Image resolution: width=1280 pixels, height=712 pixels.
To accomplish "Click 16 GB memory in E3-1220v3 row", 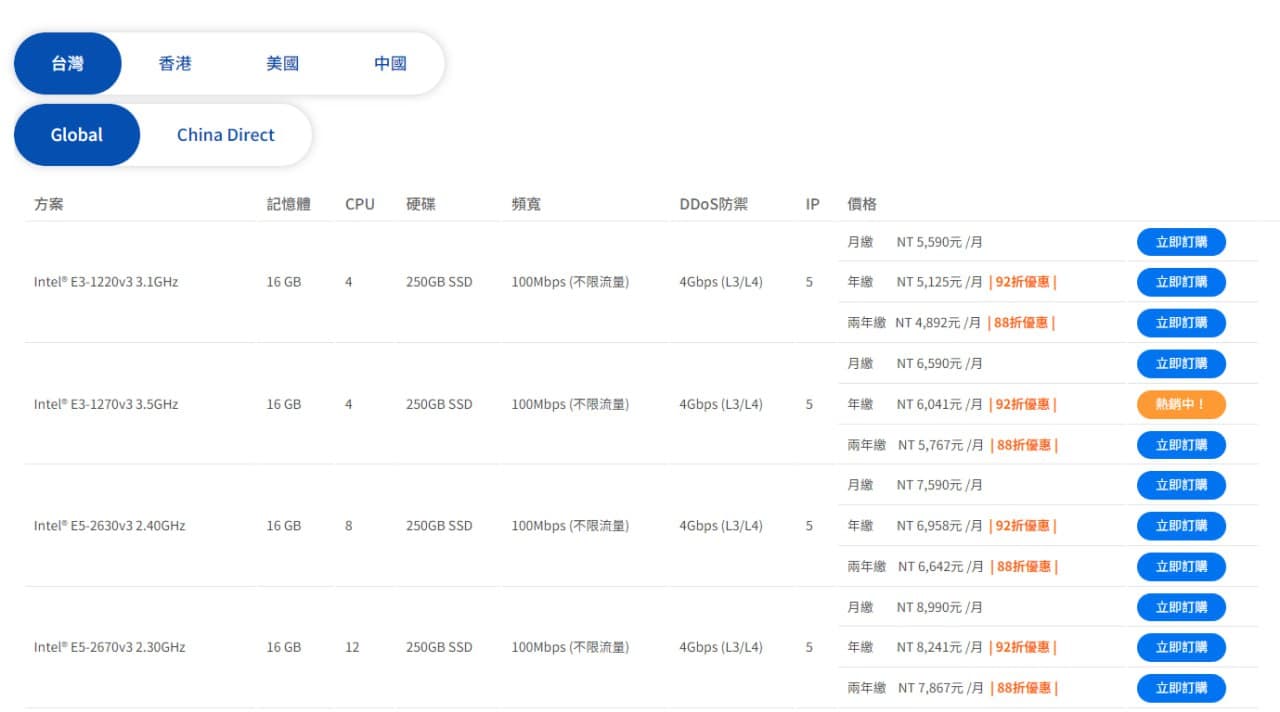I will (x=284, y=282).
